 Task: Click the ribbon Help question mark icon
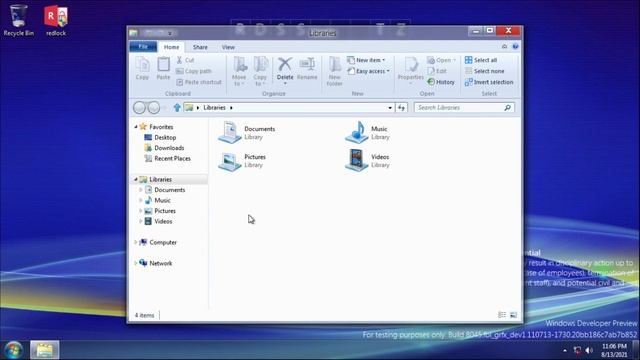tap(516, 47)
